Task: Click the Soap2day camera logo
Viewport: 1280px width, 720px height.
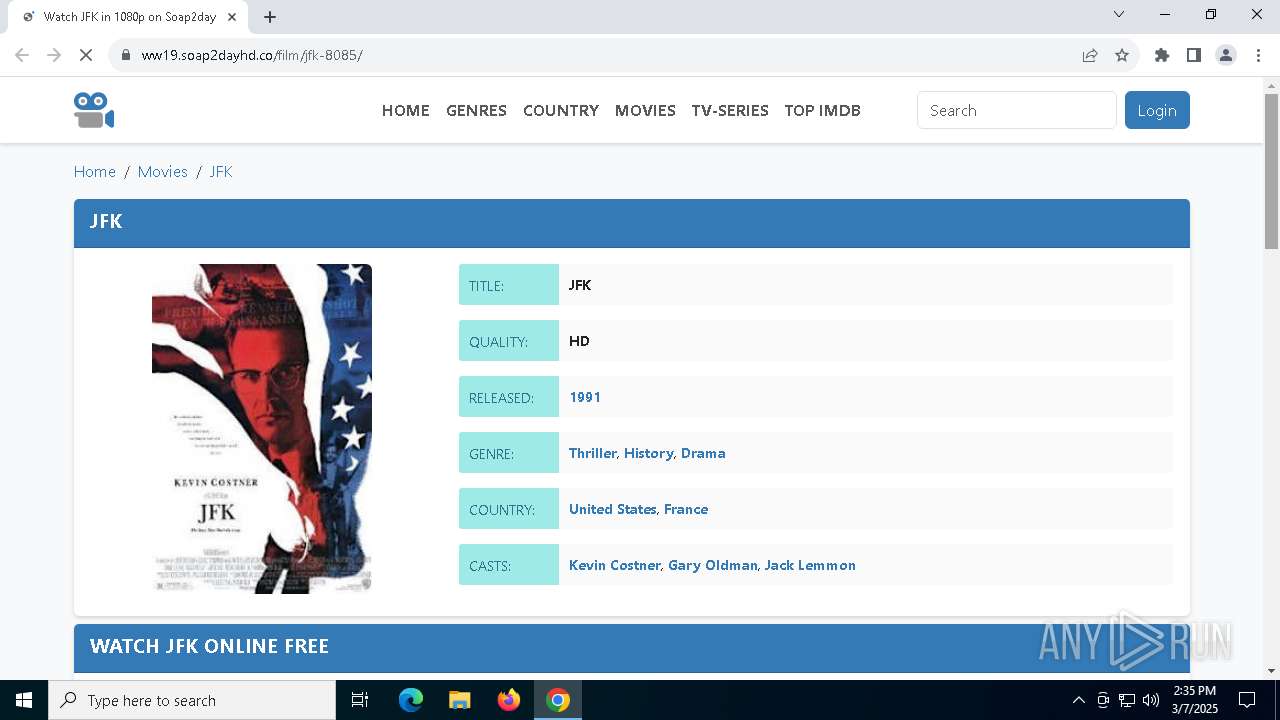Action: click(x=94, y=110)
